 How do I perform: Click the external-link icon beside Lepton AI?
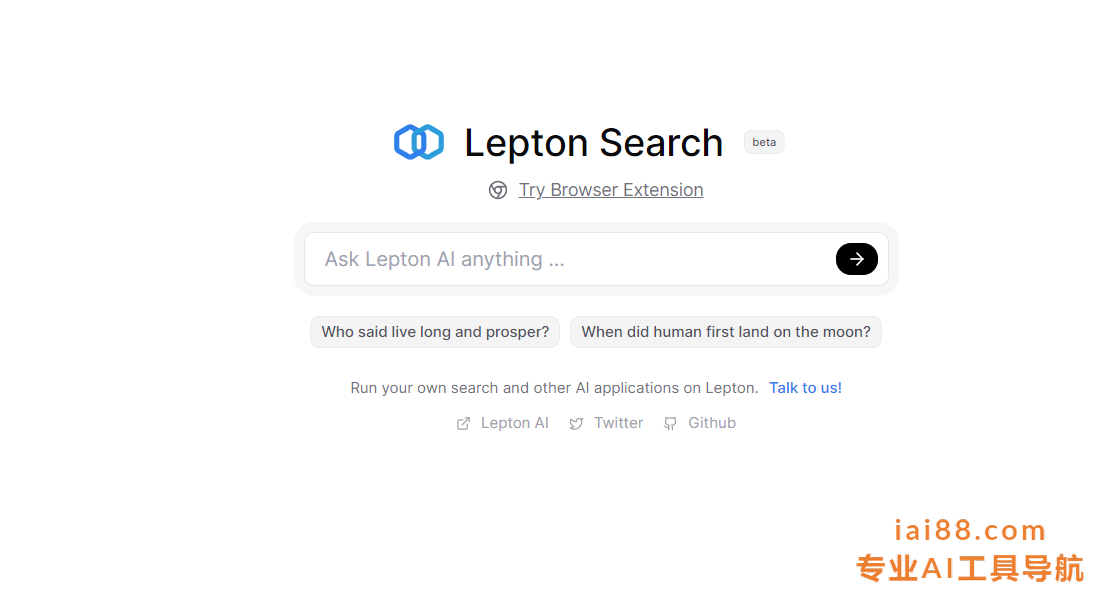tap(463, 423)
